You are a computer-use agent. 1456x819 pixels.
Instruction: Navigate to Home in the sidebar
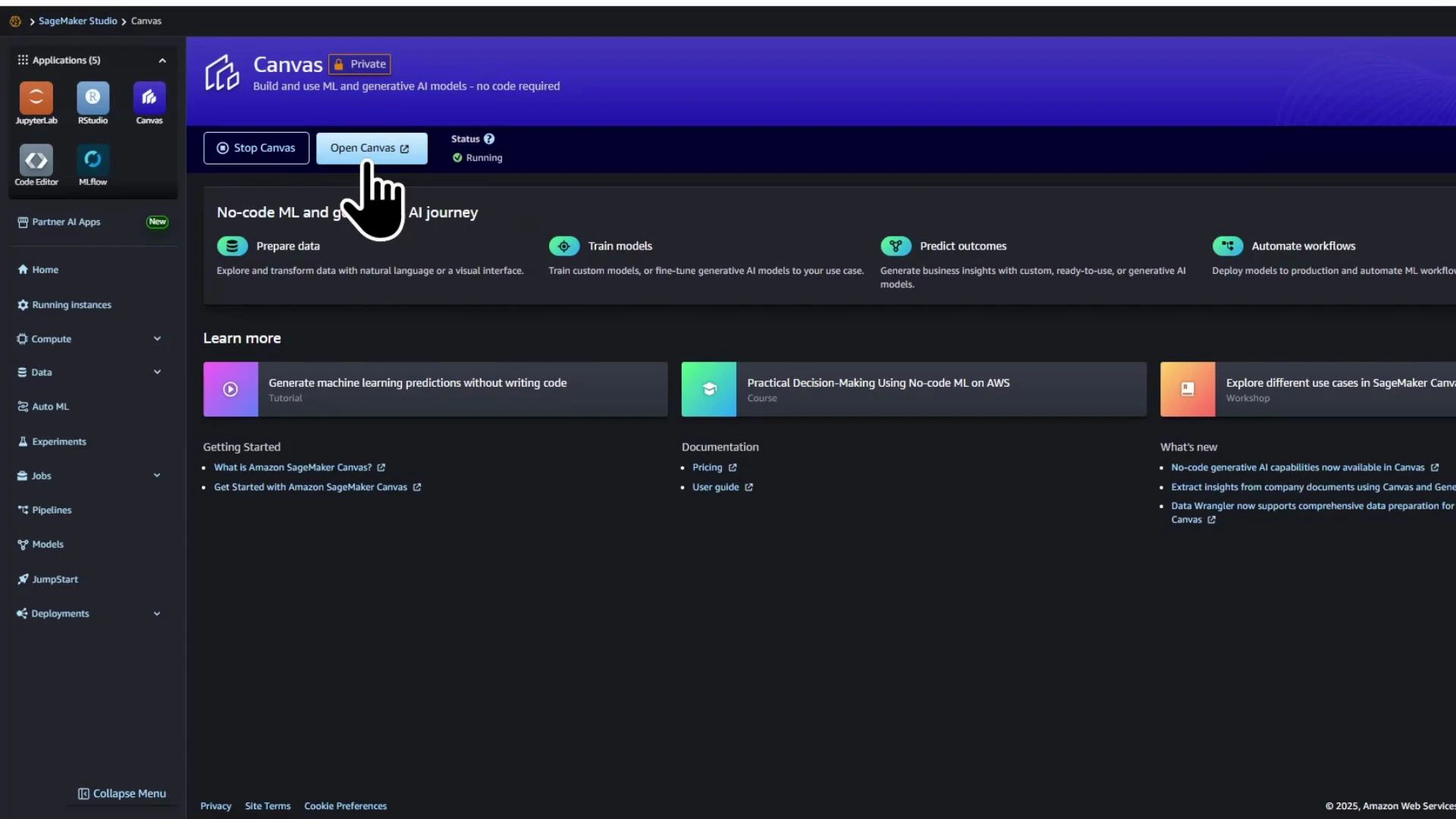[45, 269]
